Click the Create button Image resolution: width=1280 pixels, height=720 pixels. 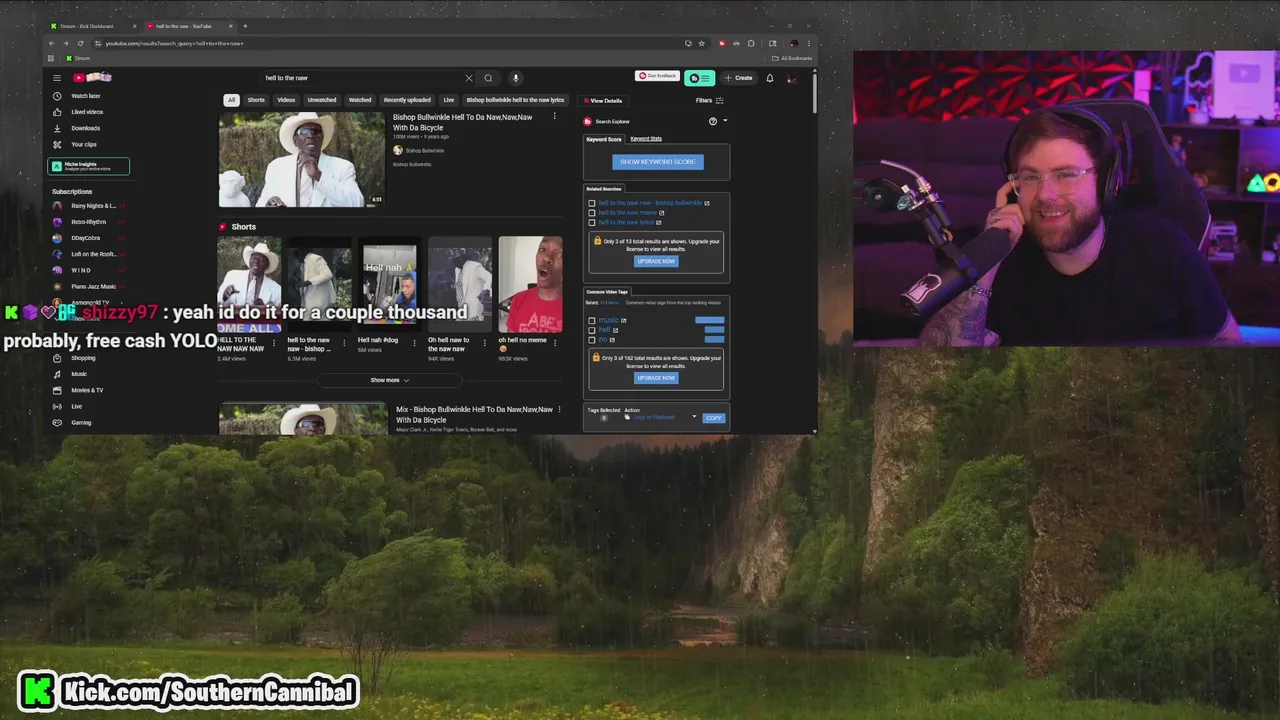tap(739, 78)
